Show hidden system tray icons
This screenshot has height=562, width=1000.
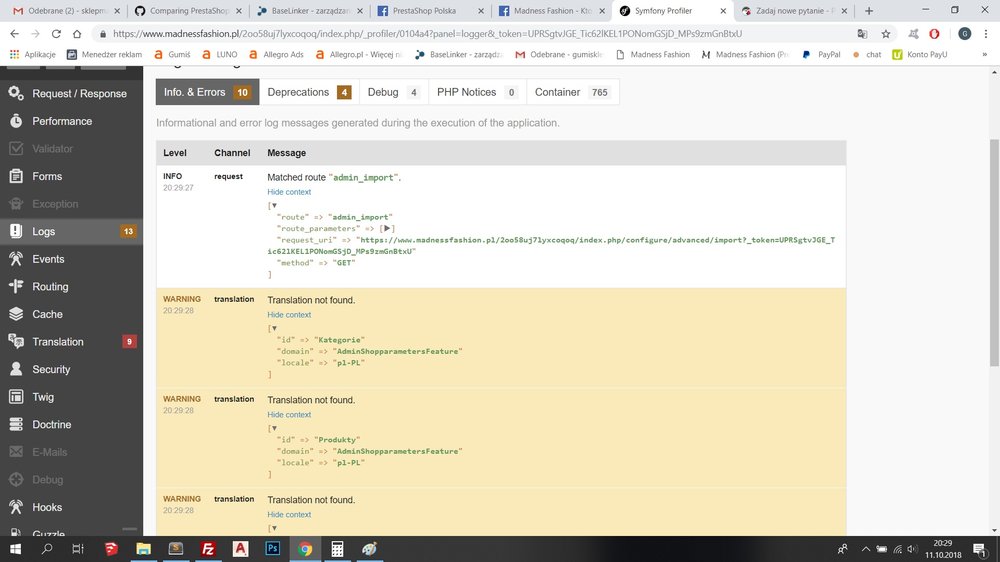pyautogui.click(x=865, y=549)
